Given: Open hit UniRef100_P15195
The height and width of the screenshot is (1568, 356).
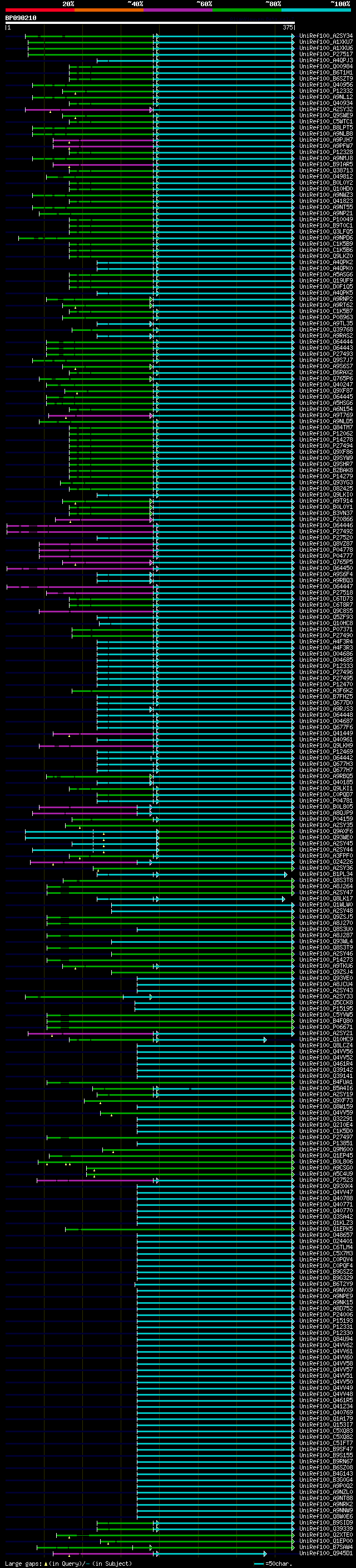Looking at the screenshot, I should coord(326,1009).
